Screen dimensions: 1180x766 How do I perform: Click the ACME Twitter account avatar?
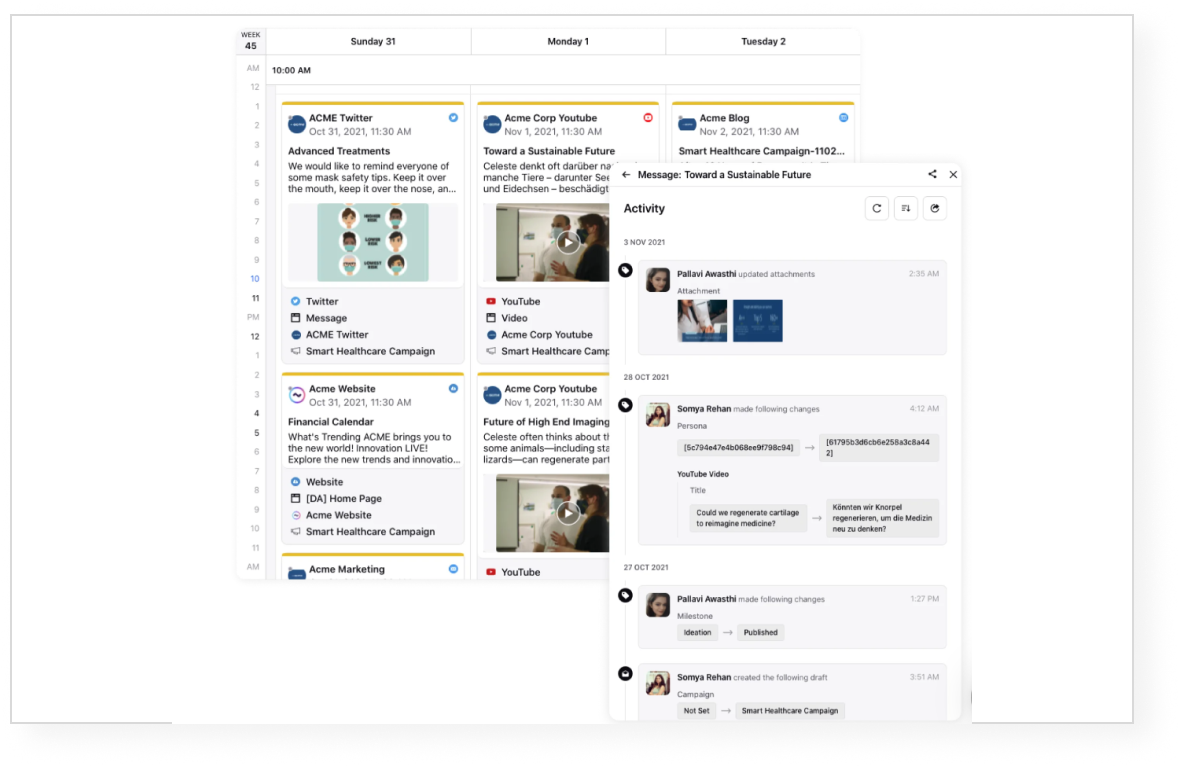coord(297,124)
